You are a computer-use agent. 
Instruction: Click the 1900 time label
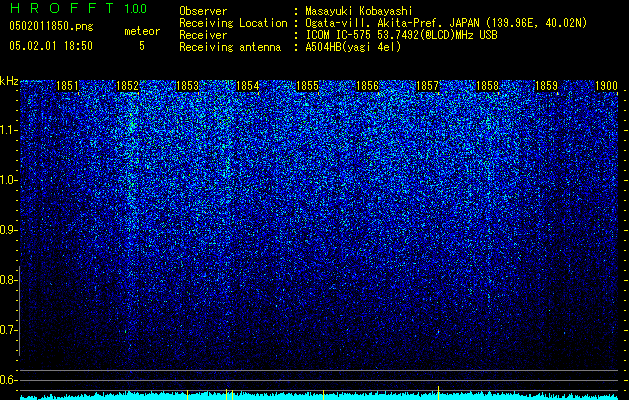click(x=606, y=86)
